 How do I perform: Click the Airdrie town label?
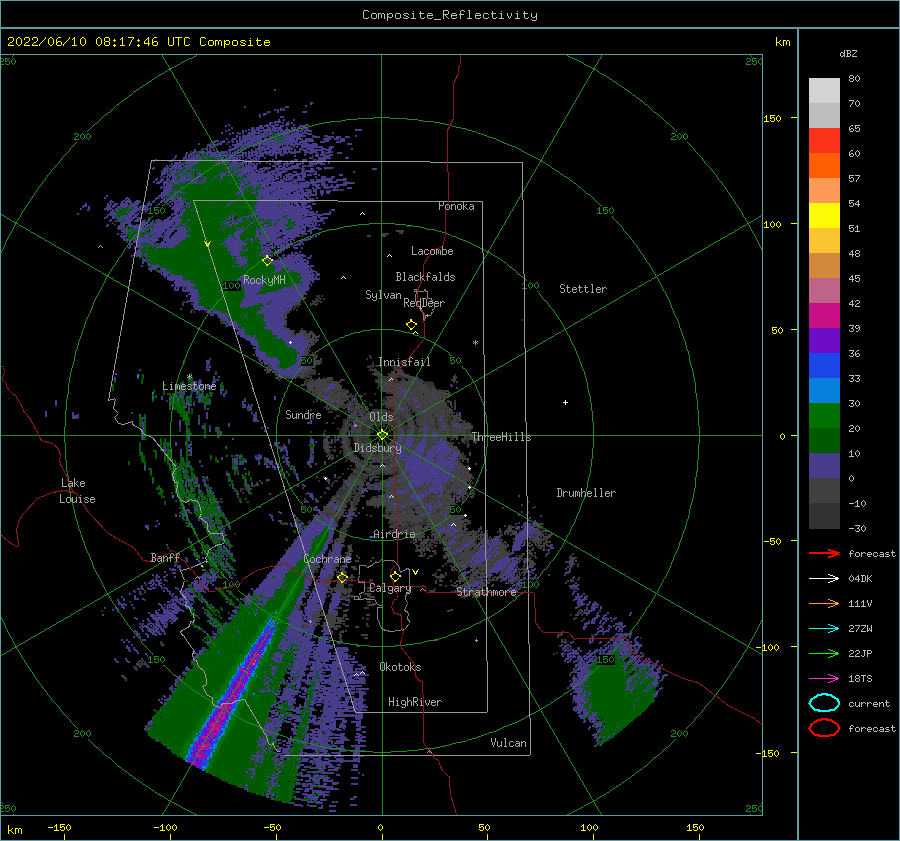pyautogui.click(x=394, y=534)
